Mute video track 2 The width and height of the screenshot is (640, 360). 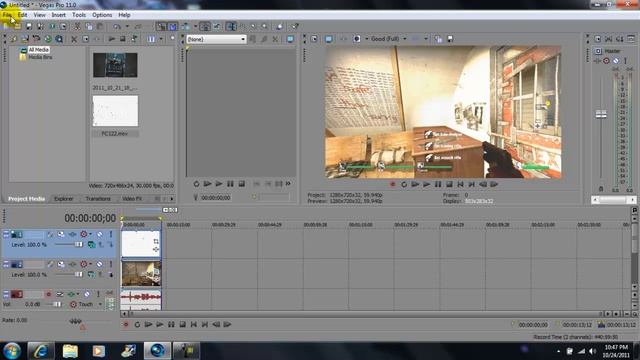click(x=99, y=264)
